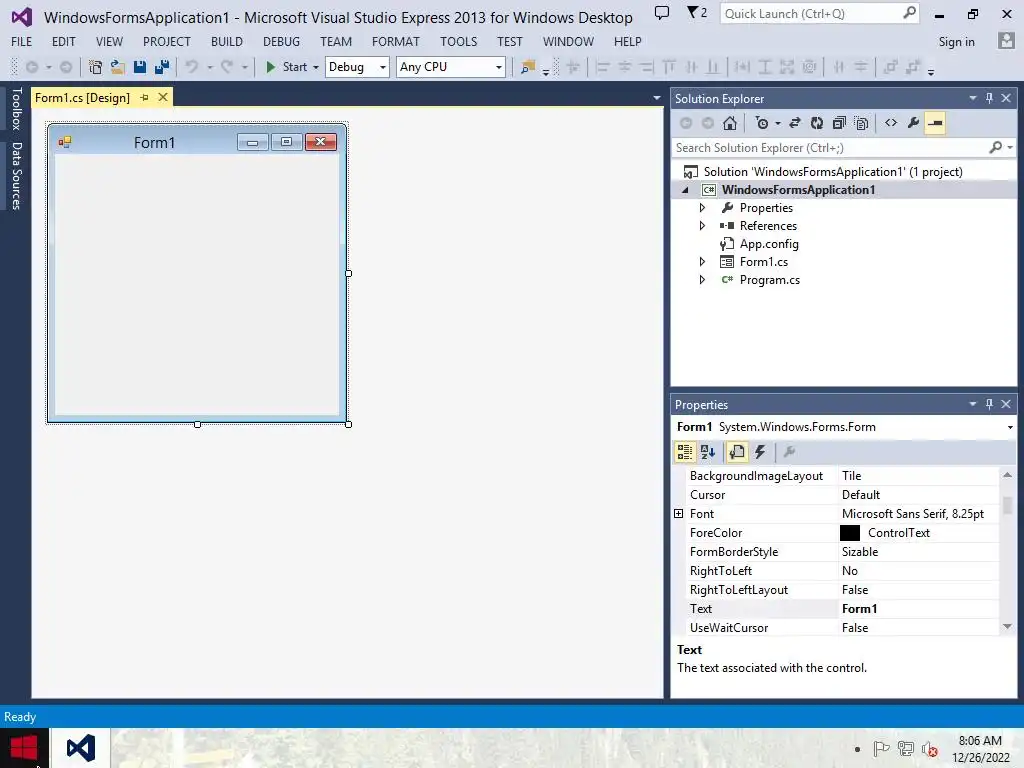Image resolution: width=1024 pixels, height=768 pixels.
Task: Click View Code icon in Solution Explorer
Action: [891, 123]
